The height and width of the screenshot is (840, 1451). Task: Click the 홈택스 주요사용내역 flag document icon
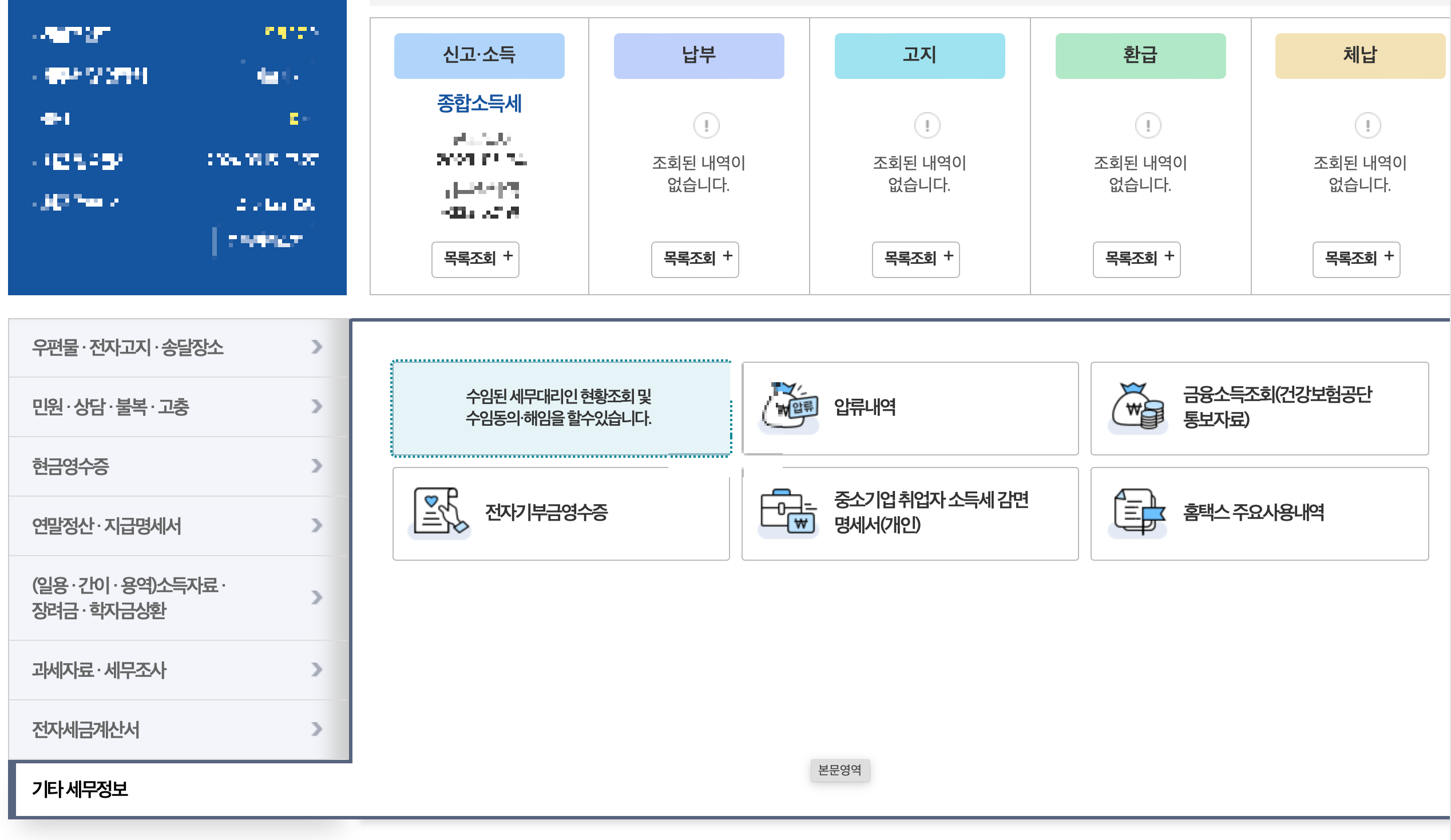pos(1139,512)
